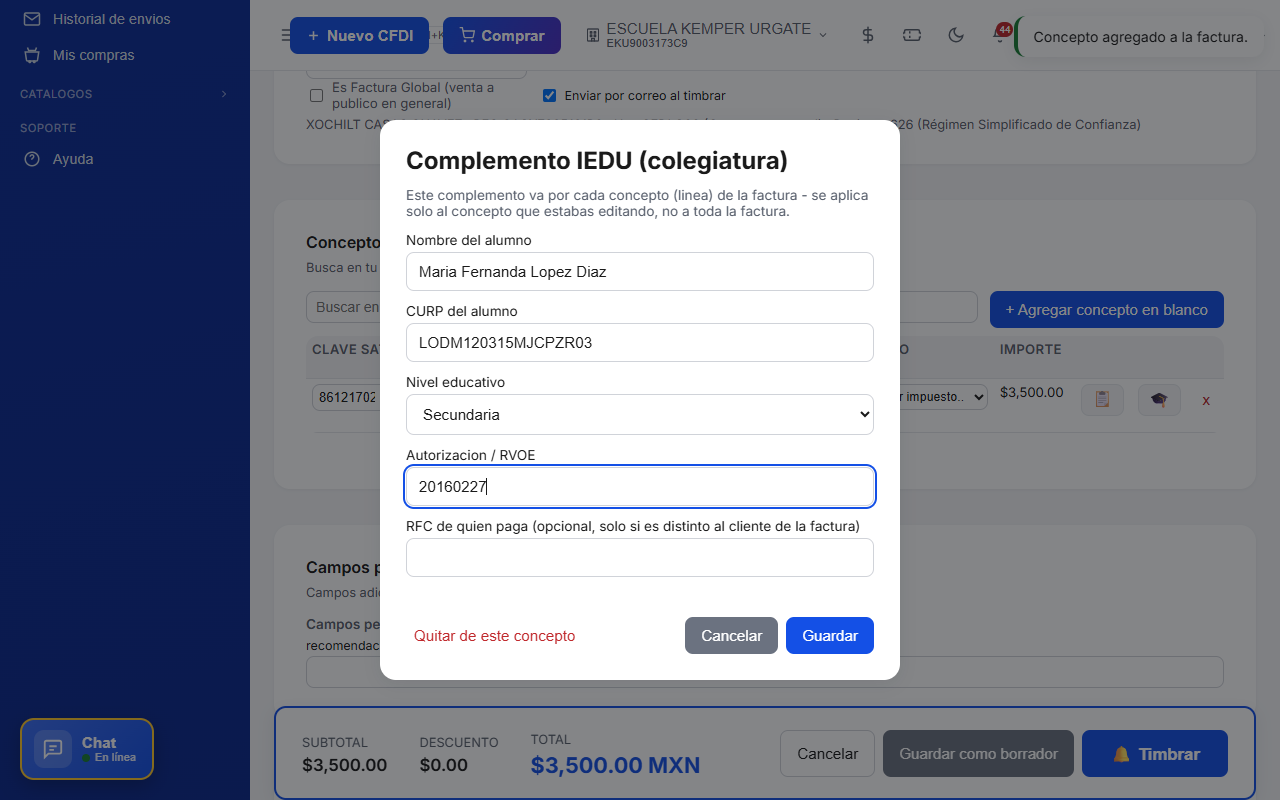Image resolution: width=1280 pixels, height=800 pixels.
Task: Click Quitar de este concepto link
Action: pos(494,636)
